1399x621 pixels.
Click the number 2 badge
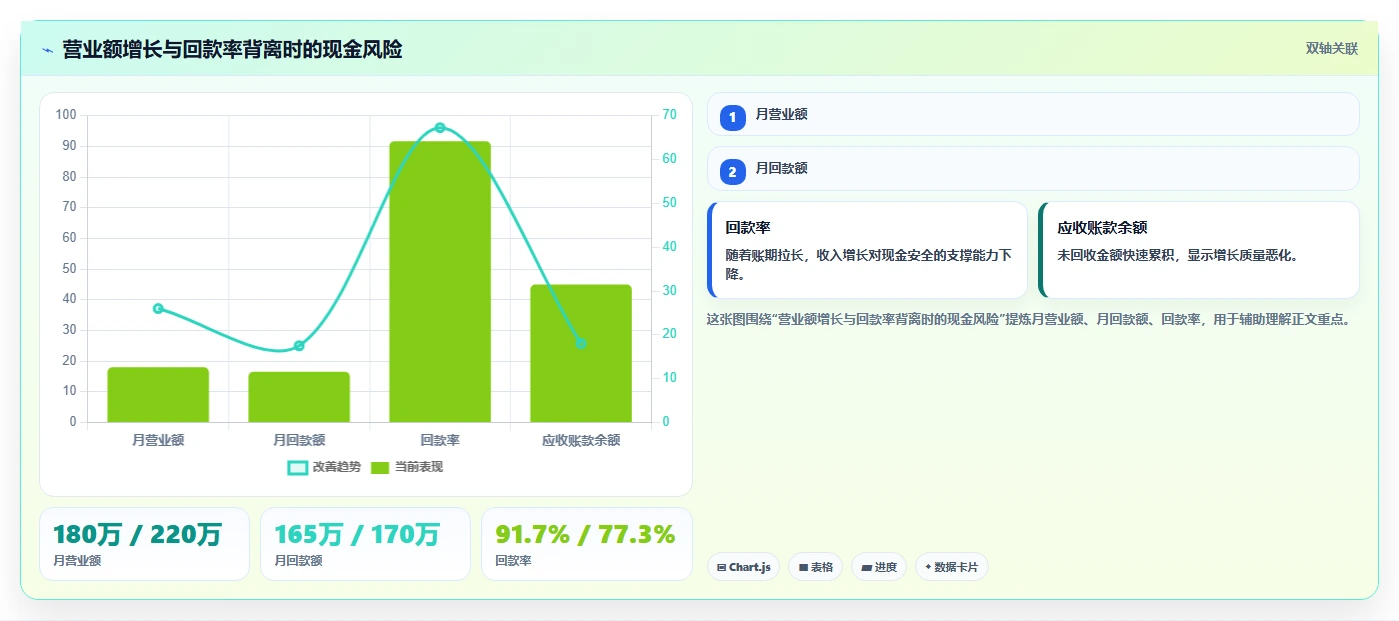(733, 172)
